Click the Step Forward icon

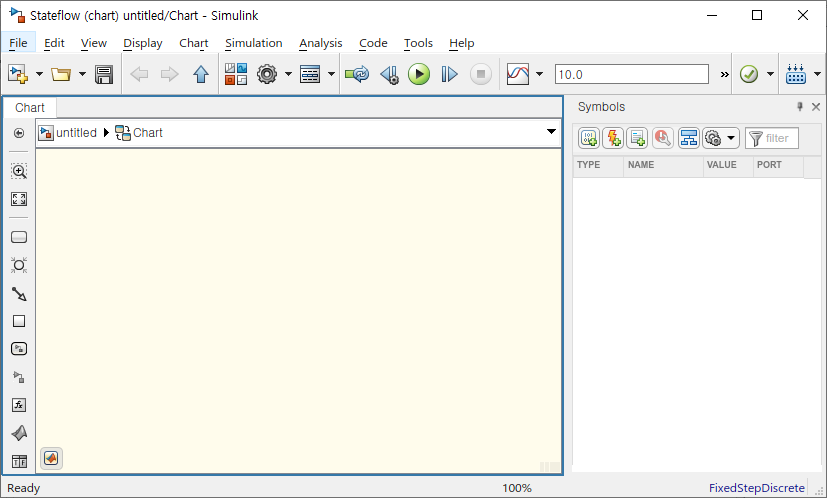(x=449, y=74)
